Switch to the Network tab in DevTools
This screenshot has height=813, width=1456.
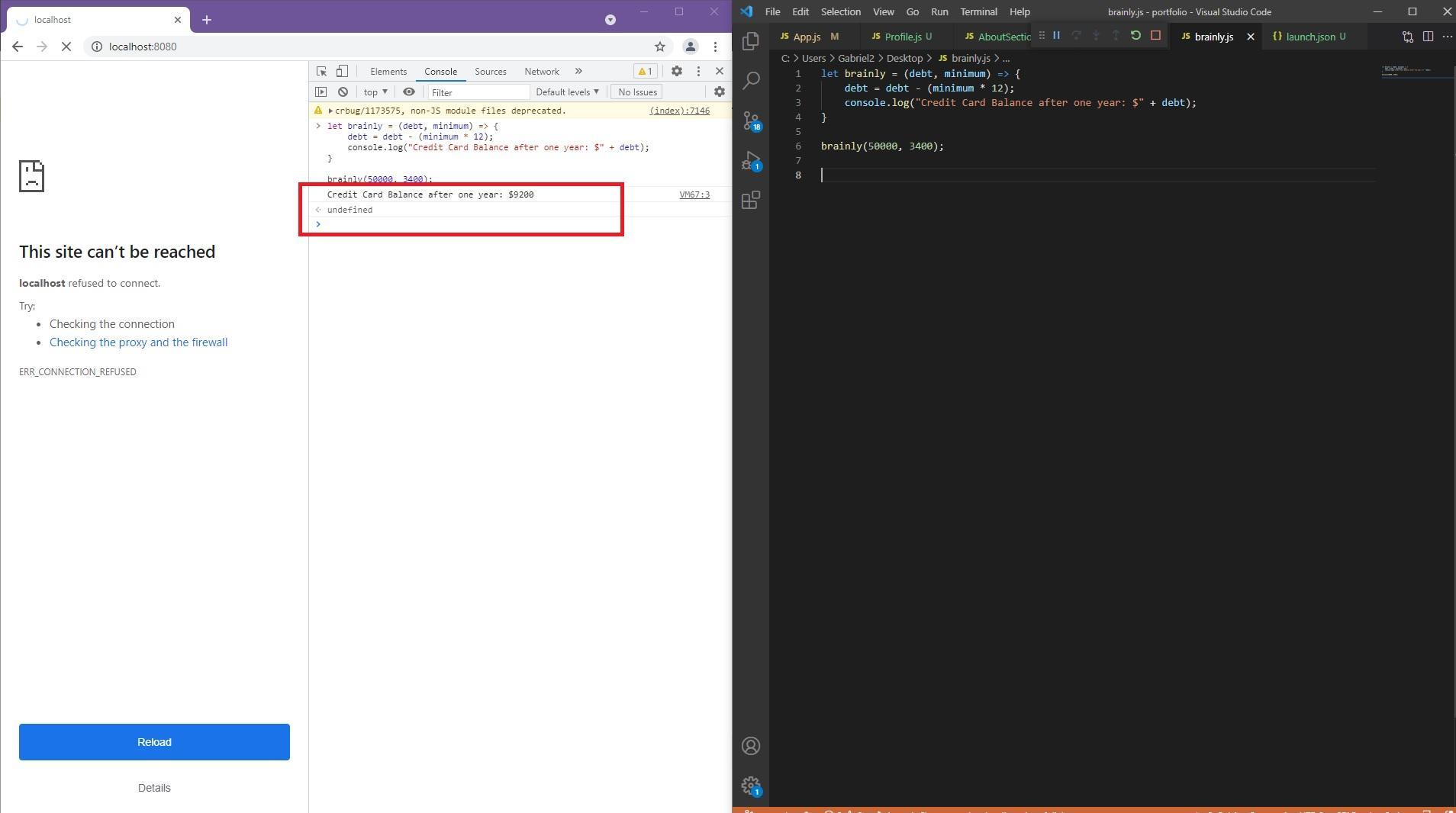click(x=541, y=71)
